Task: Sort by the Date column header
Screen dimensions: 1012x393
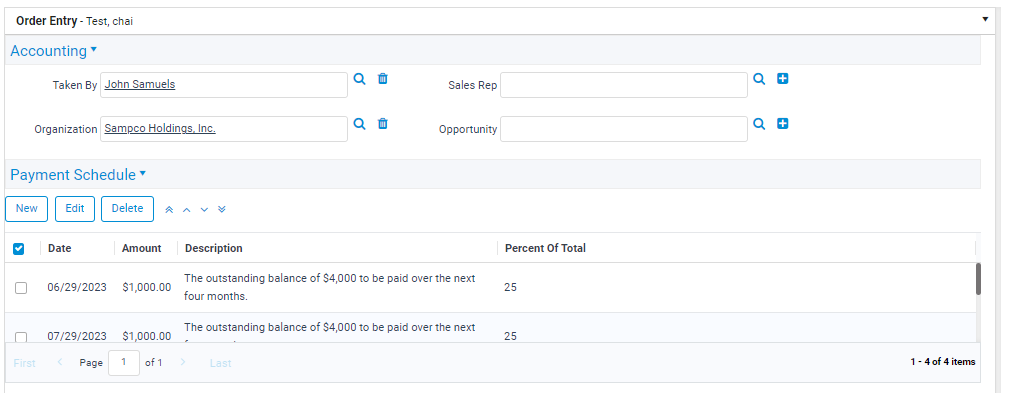Action: [59, 248]
